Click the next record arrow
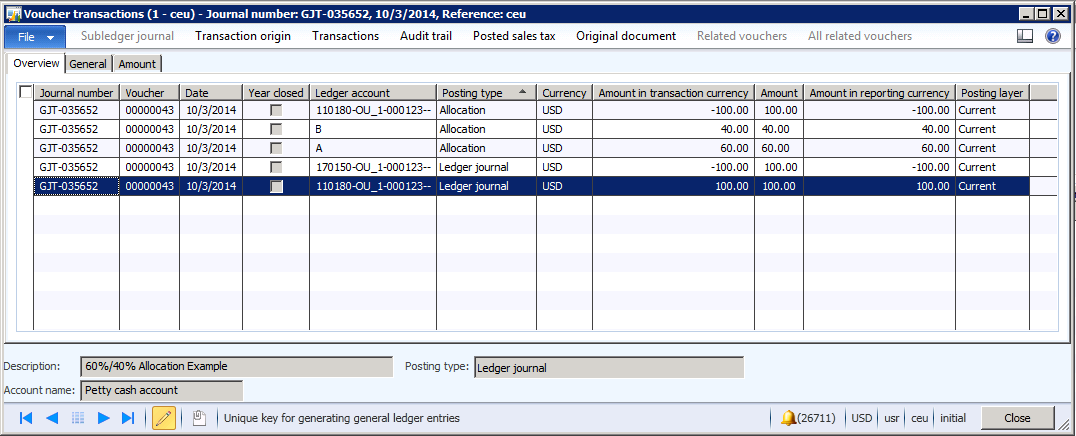Screen dimensions: 1076x436 click(x=103, y=418)
